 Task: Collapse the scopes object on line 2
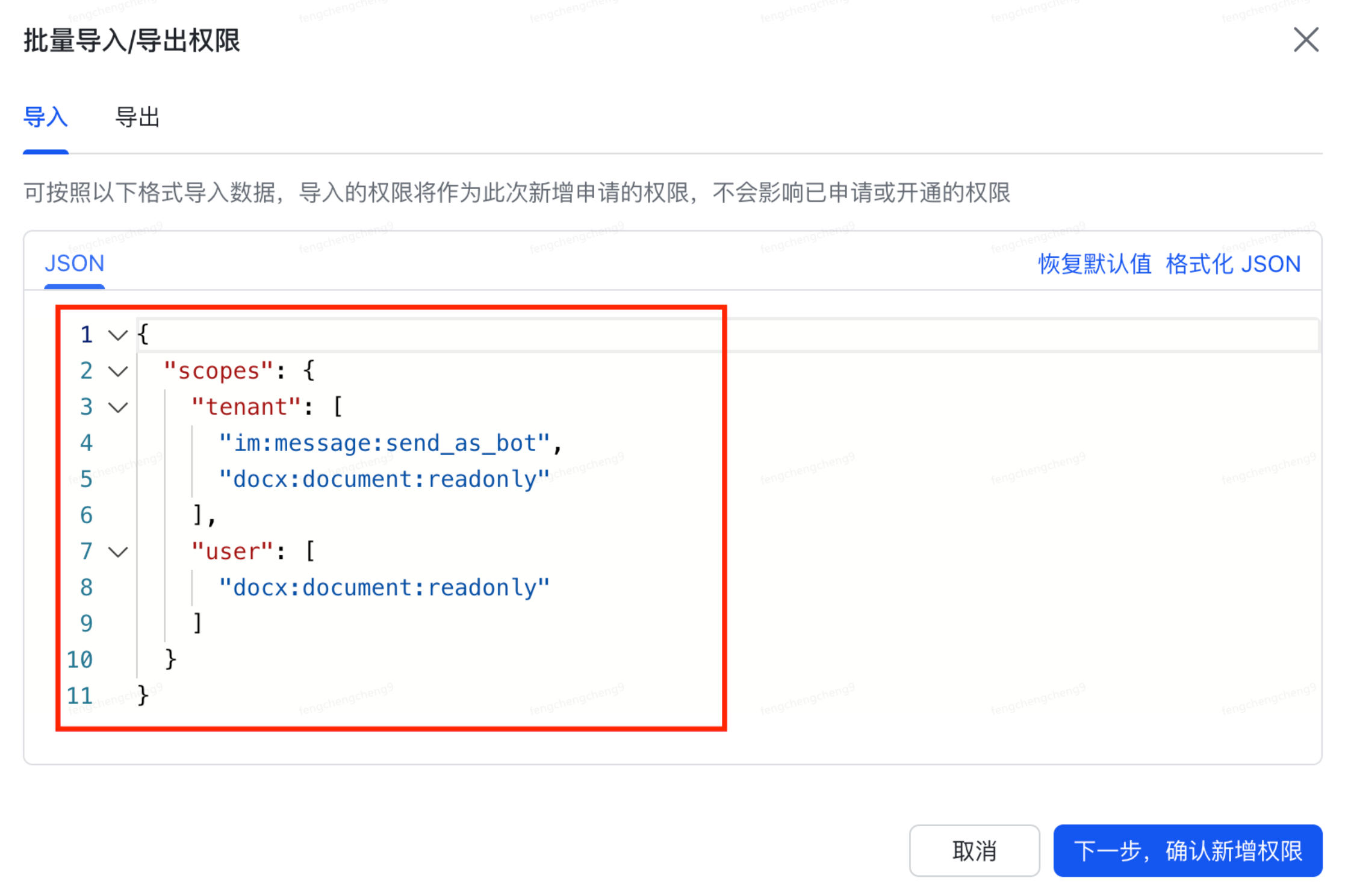click(117, 372)
